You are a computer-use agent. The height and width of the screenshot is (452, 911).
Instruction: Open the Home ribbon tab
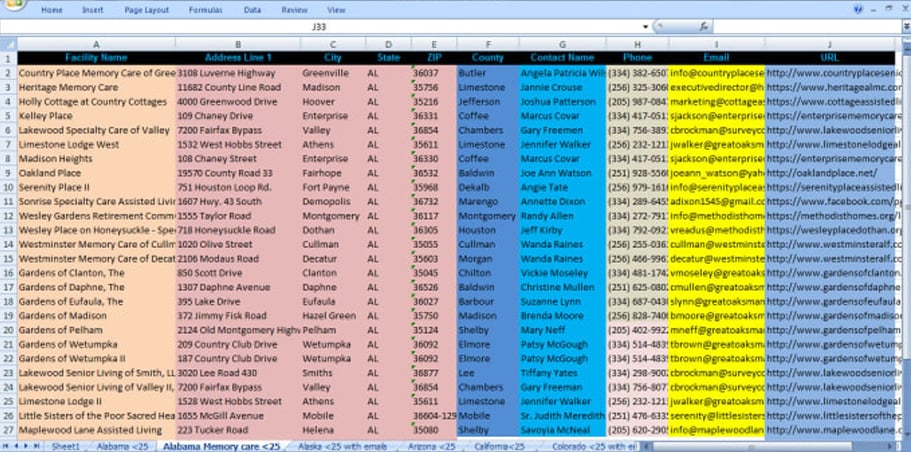pos(52,10)
